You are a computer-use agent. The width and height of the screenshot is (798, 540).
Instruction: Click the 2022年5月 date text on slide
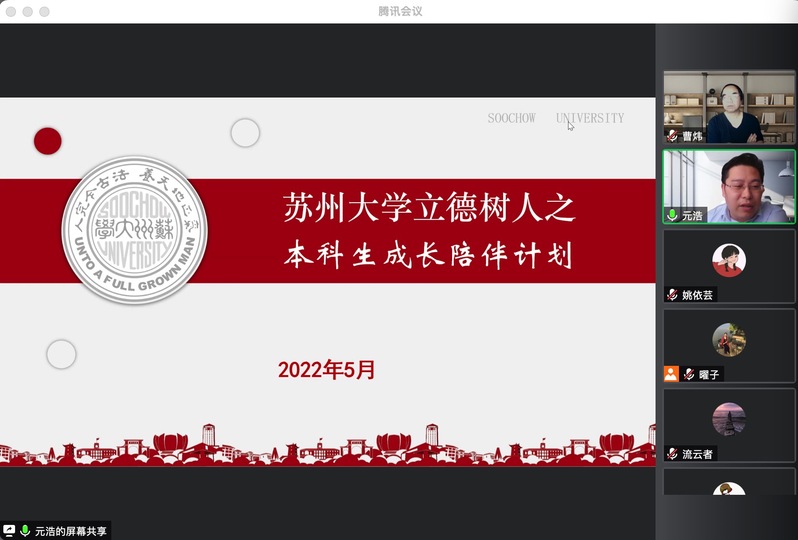click(327, 370)
